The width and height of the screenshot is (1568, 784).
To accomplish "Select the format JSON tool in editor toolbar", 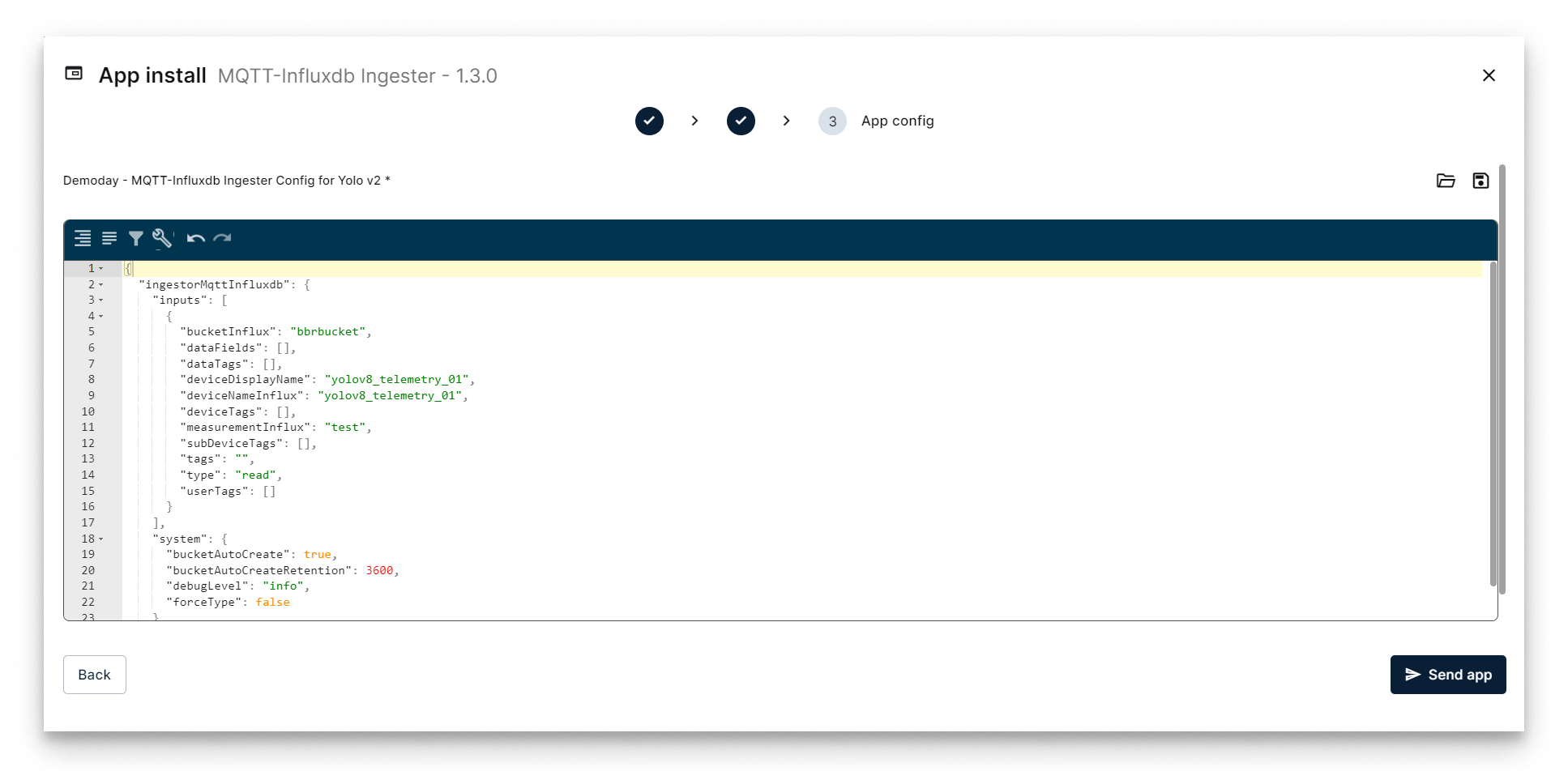I will click(83, 238).
